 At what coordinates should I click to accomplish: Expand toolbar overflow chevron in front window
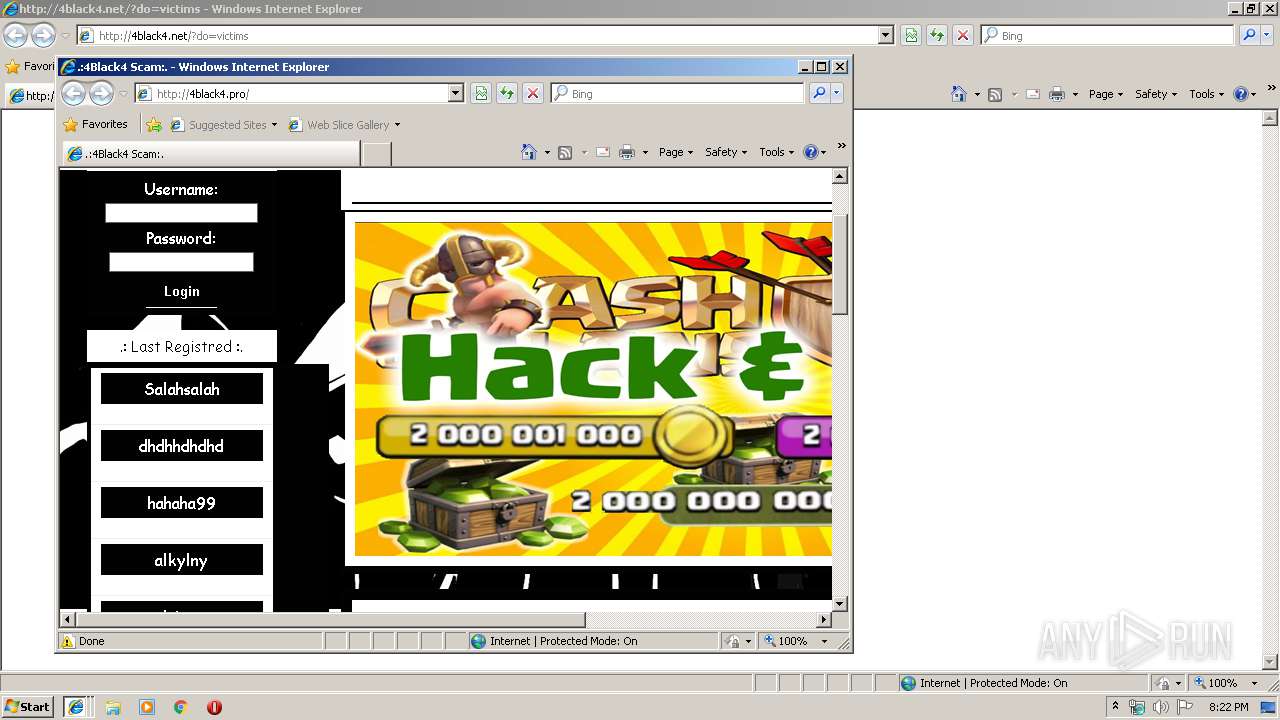tap(841, 147)
